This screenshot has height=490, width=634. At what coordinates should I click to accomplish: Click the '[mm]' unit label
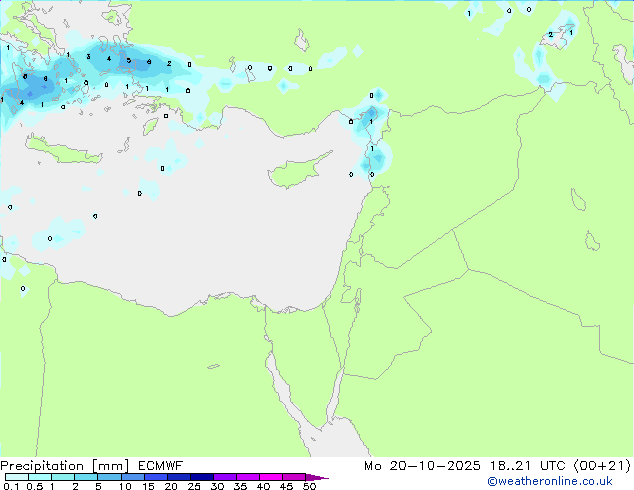tap(110, 466)
